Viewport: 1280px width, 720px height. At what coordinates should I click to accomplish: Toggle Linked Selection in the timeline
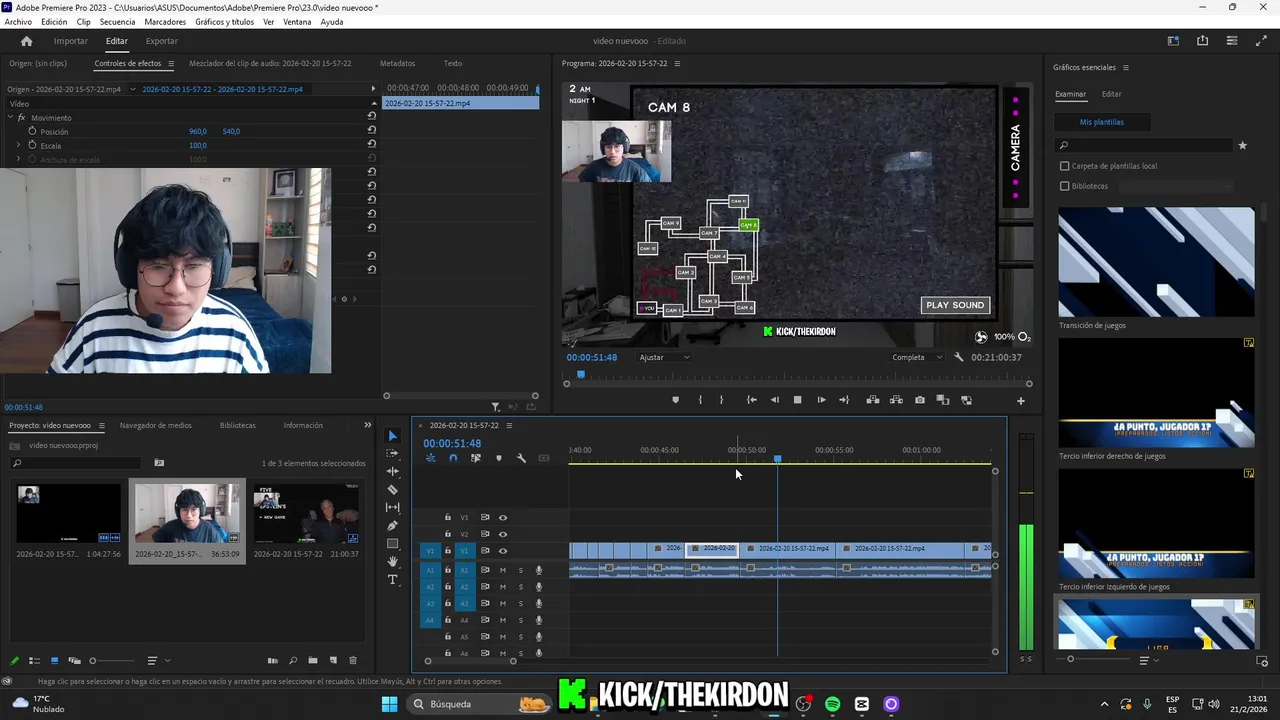[476, 458]
